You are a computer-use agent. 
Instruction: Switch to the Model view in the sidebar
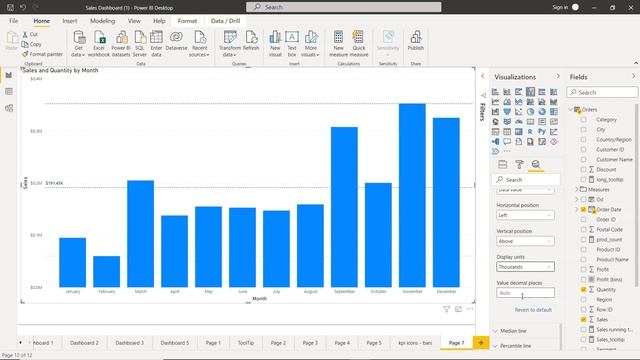9,108
